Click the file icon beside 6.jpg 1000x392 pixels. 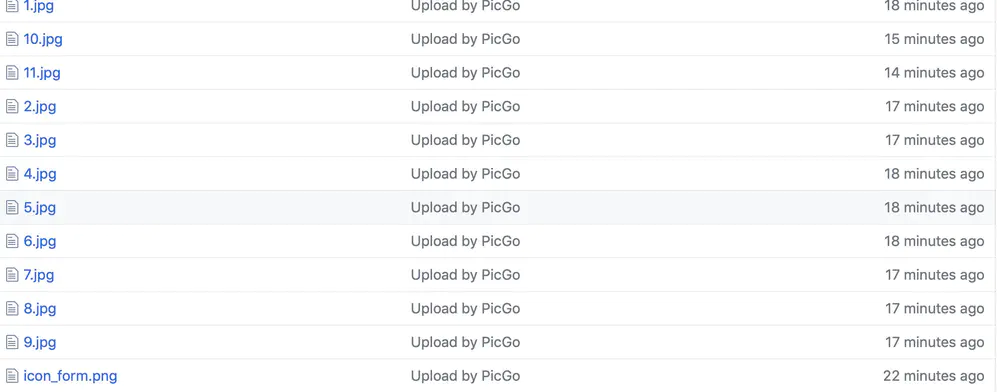coord(12,241)
